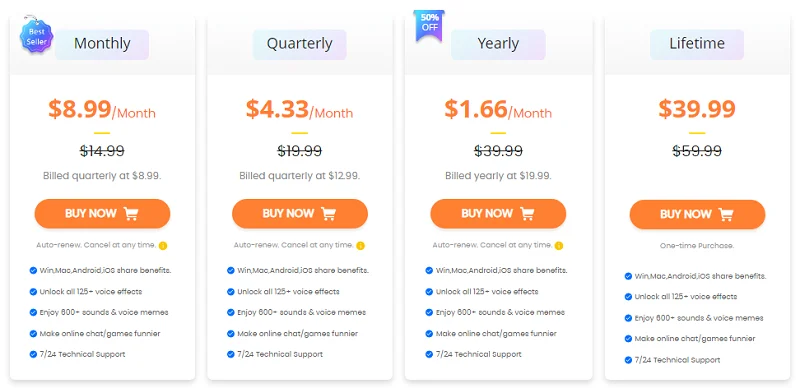Buy the Quarterly plan now
800x388 pixels.
(x=300, y=213)
